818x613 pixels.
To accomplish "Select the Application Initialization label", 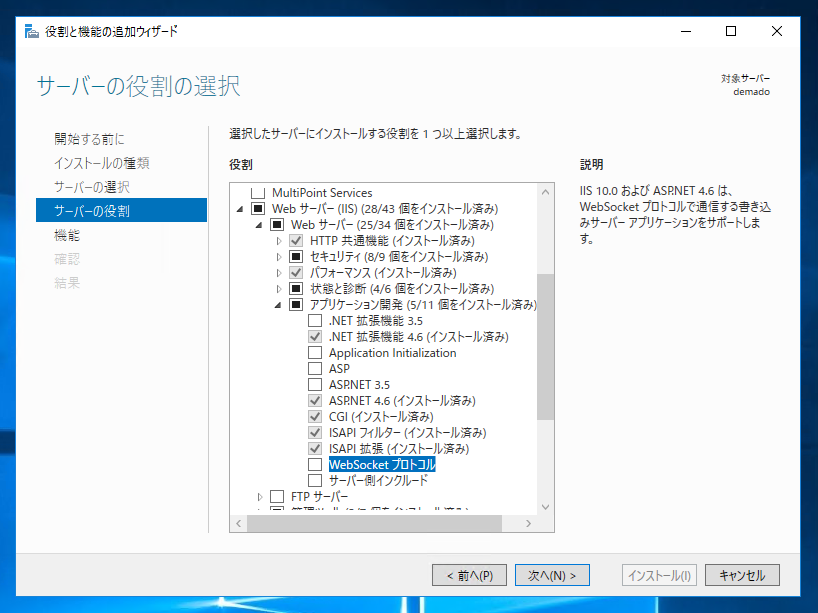I will coord(392,353).
